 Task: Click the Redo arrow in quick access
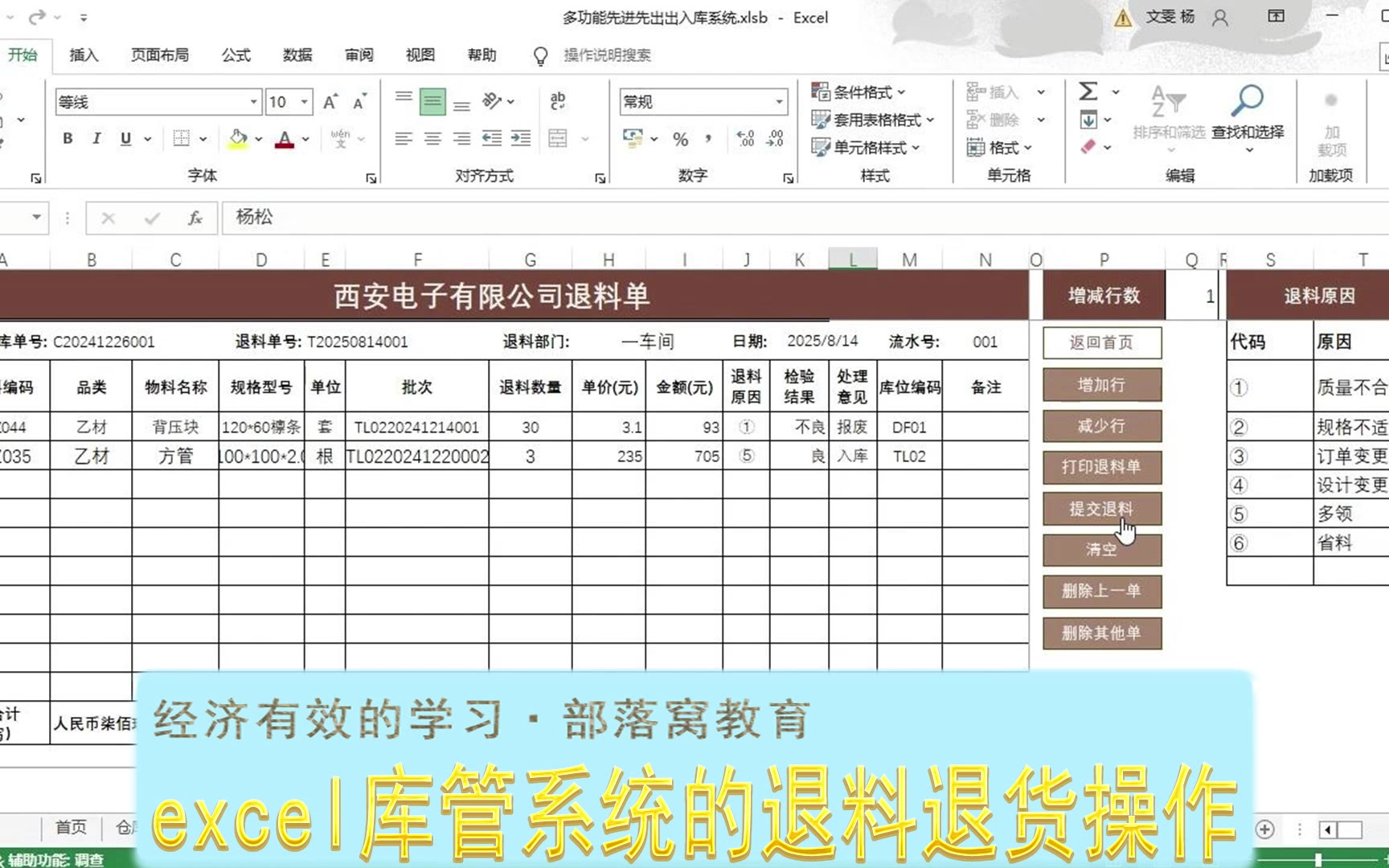[x=37, y=17]
